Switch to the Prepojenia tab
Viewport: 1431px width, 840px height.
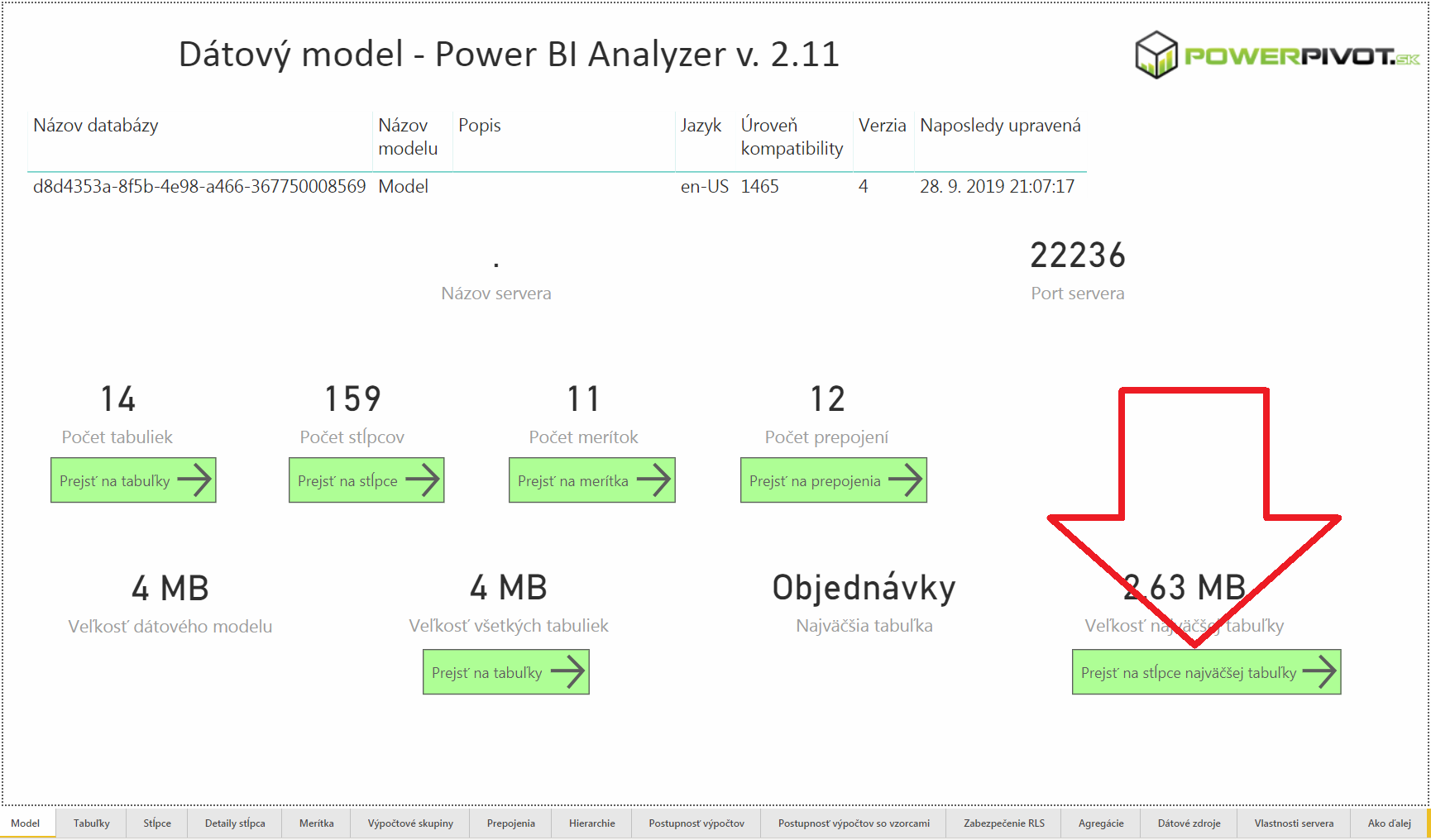pyautogui.click(x=511, y=823)
